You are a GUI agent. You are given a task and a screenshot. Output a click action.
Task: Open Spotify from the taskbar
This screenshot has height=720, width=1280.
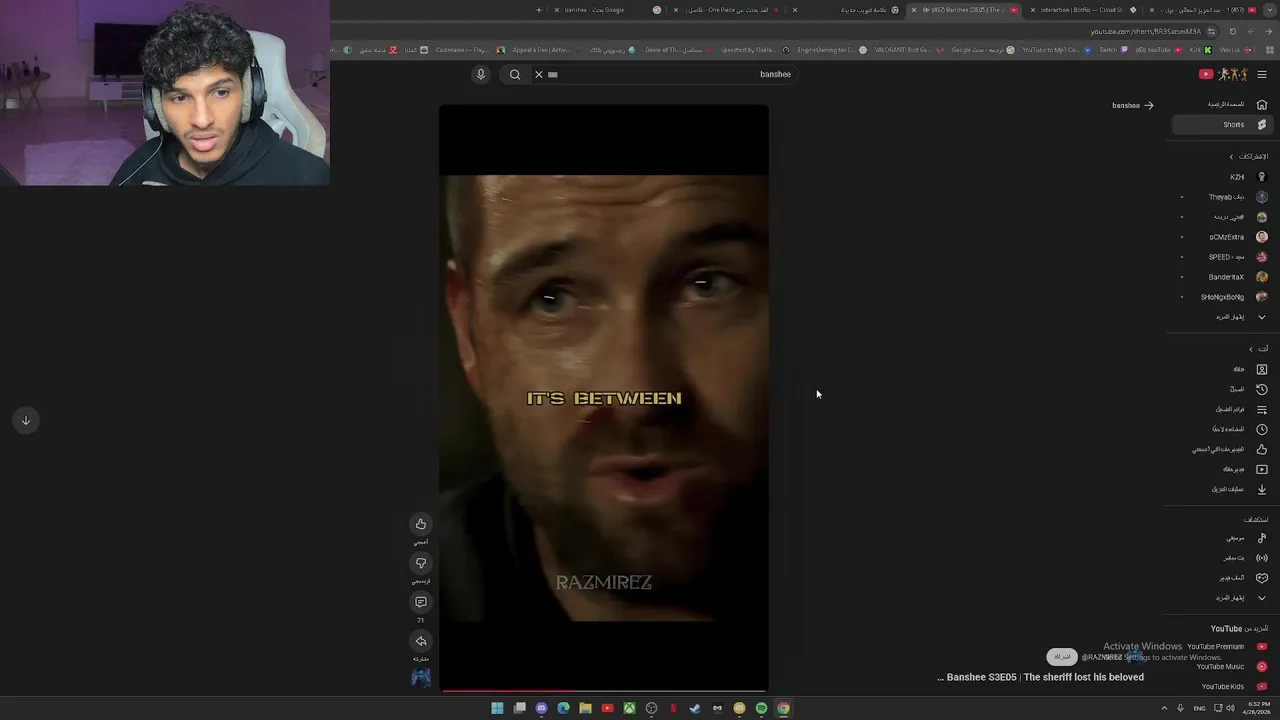click(761, 708)
